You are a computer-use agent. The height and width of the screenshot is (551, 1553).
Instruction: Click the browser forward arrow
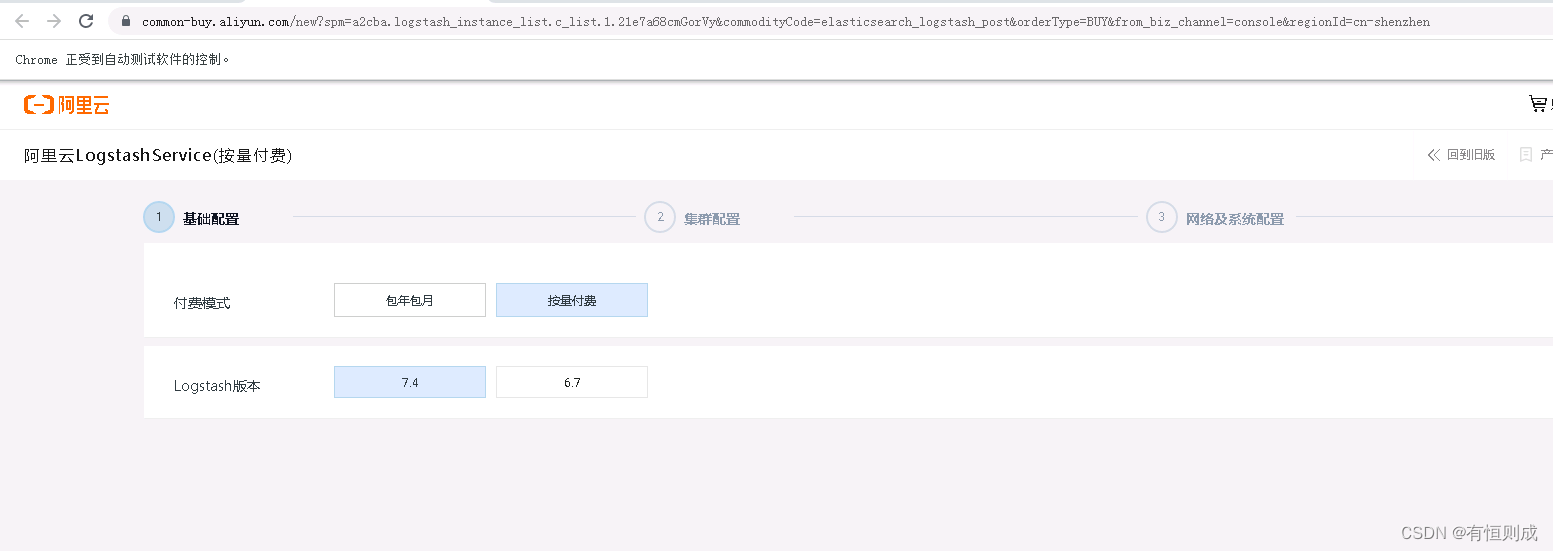pyautogui.click(x=54, y=21)
